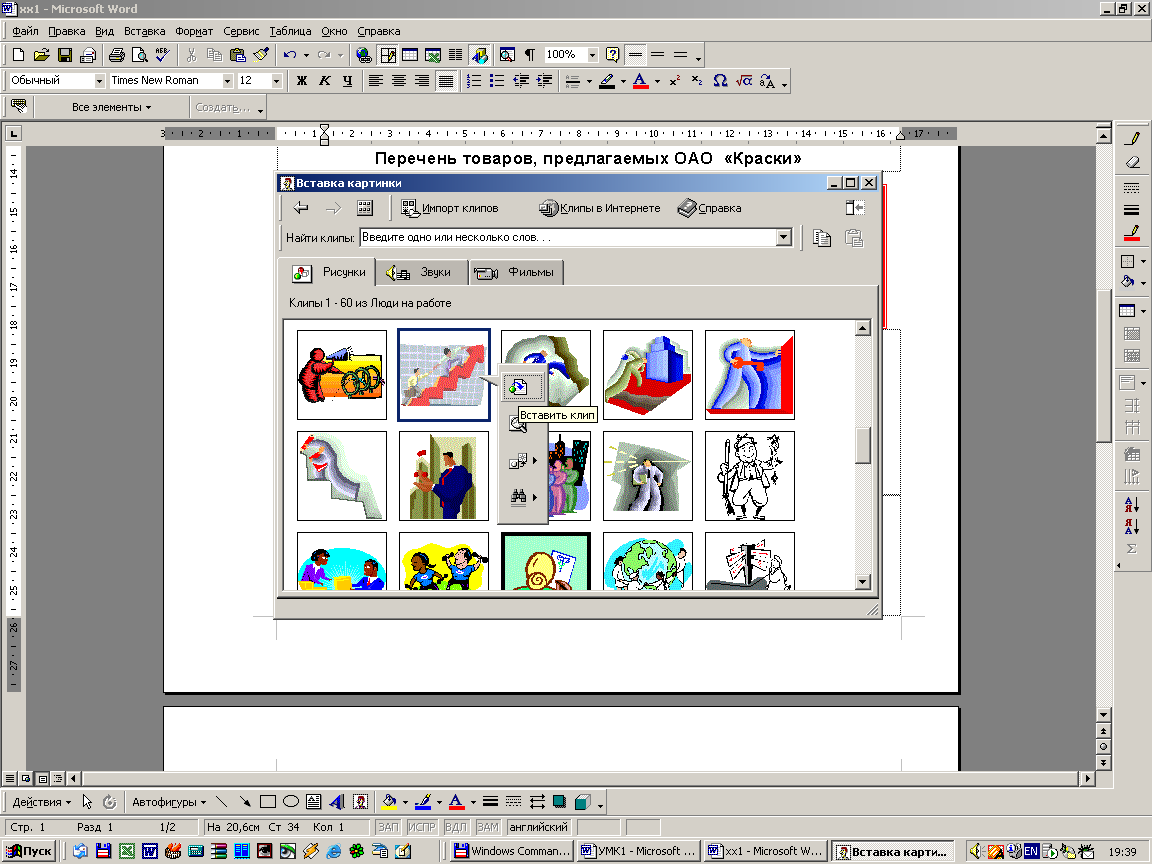This screenshot has height=864, width=1152.
Task: Click the superscript x² icon
Action: tap(674, 81)
